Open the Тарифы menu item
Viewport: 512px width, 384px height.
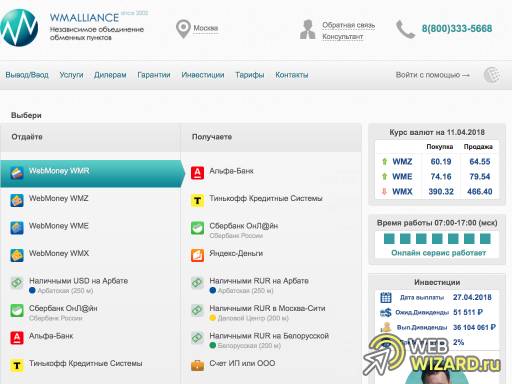250,75
